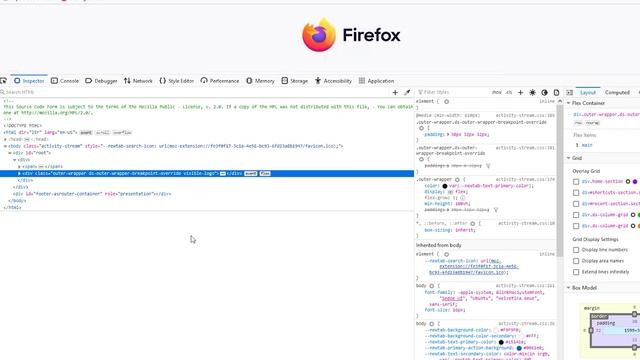Viewport: 640px width, 360px height.
Task: Click info icon next to flex-grow
Action: 462,198
